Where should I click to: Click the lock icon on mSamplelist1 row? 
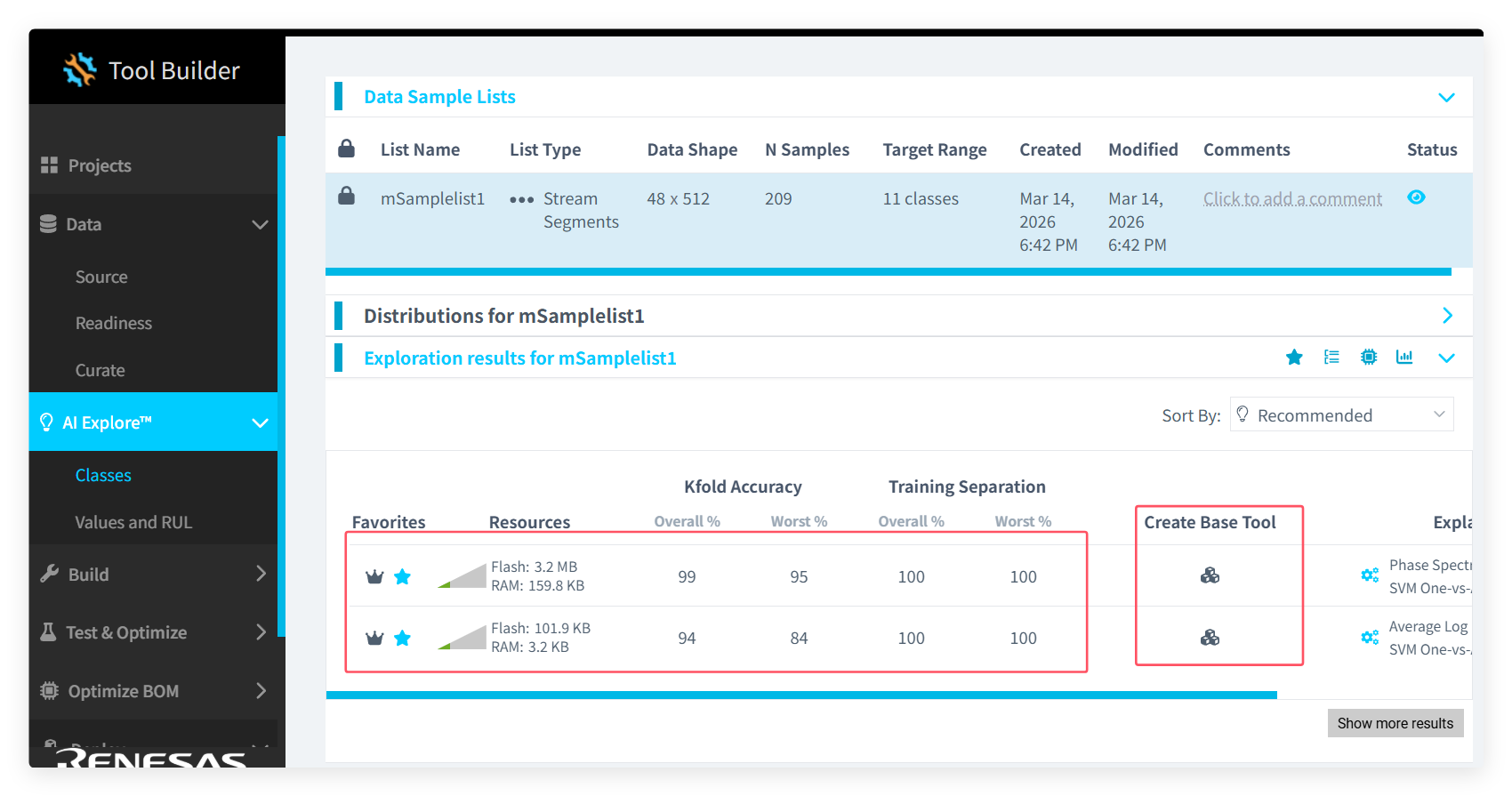coord(347,196)
